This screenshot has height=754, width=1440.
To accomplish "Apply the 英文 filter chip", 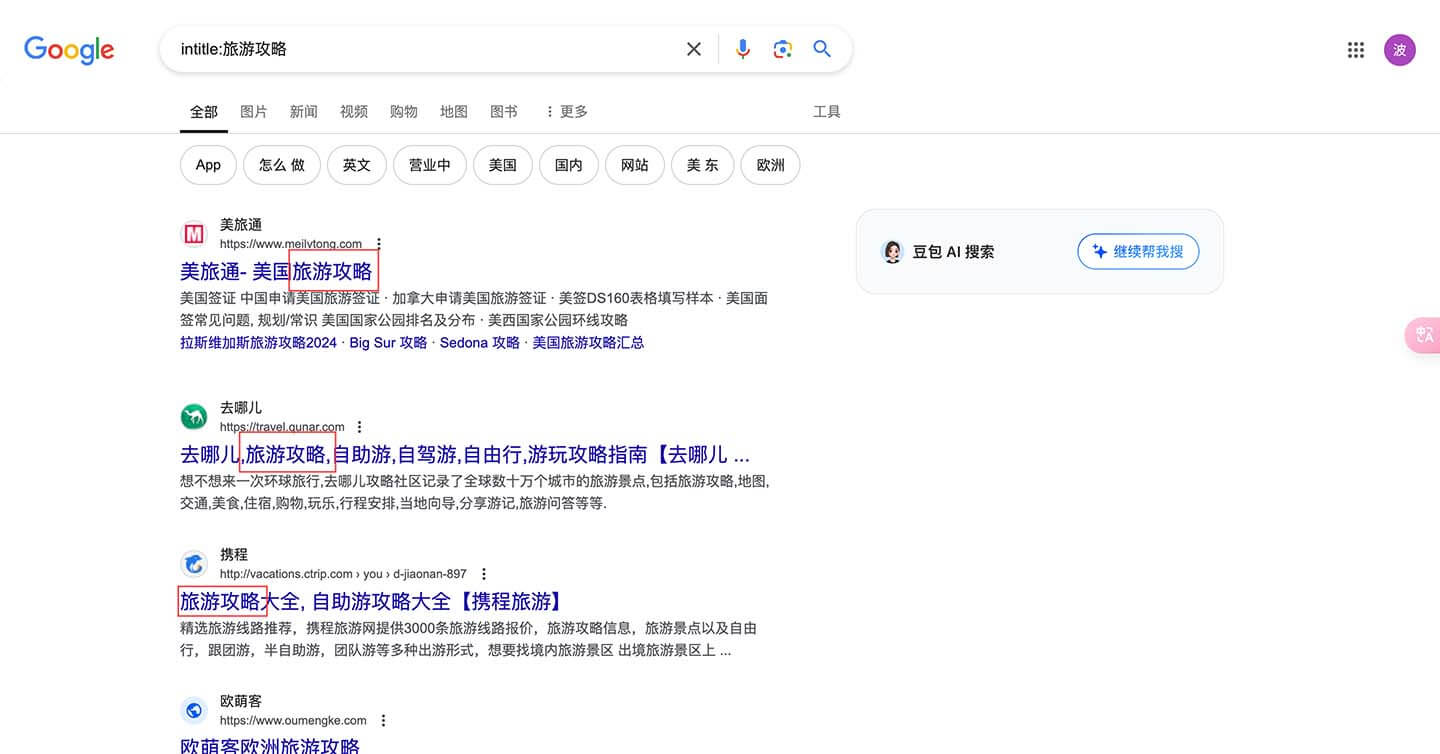I will tap(357, 165).
